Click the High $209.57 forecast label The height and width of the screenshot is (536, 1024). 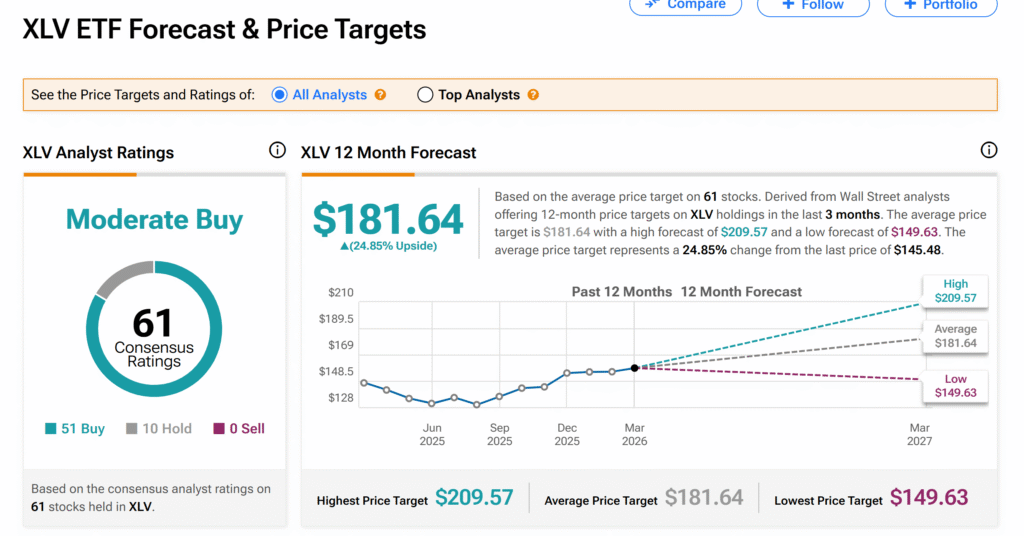955,291
